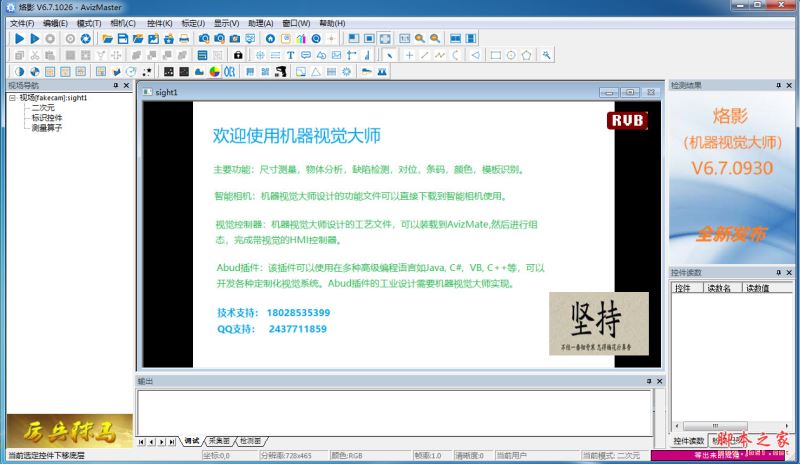
Task: Open the 控件(K) menu
Action: click(x=160, y=23)
